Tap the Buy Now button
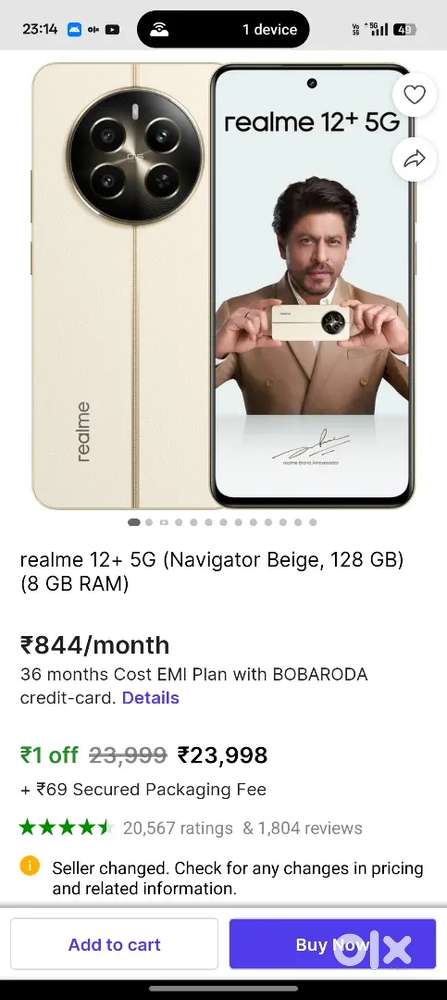The width and height of the screenshot is (447, 1000). coord(332,944)
